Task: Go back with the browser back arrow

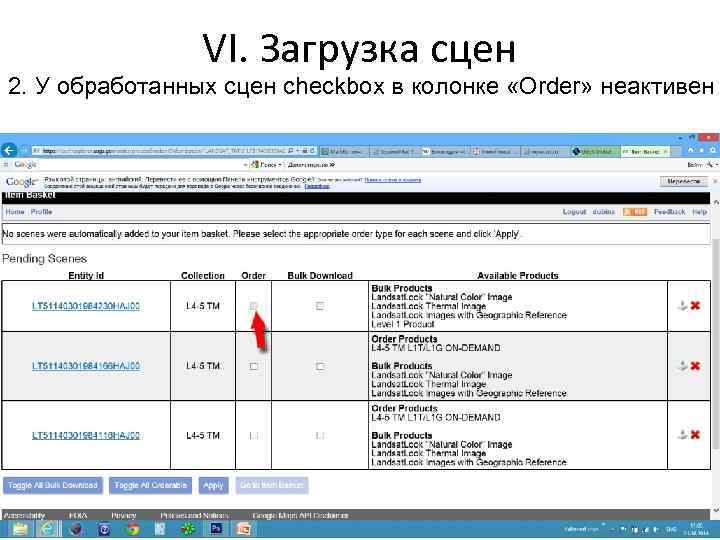Action: click(x=9, y=150)
